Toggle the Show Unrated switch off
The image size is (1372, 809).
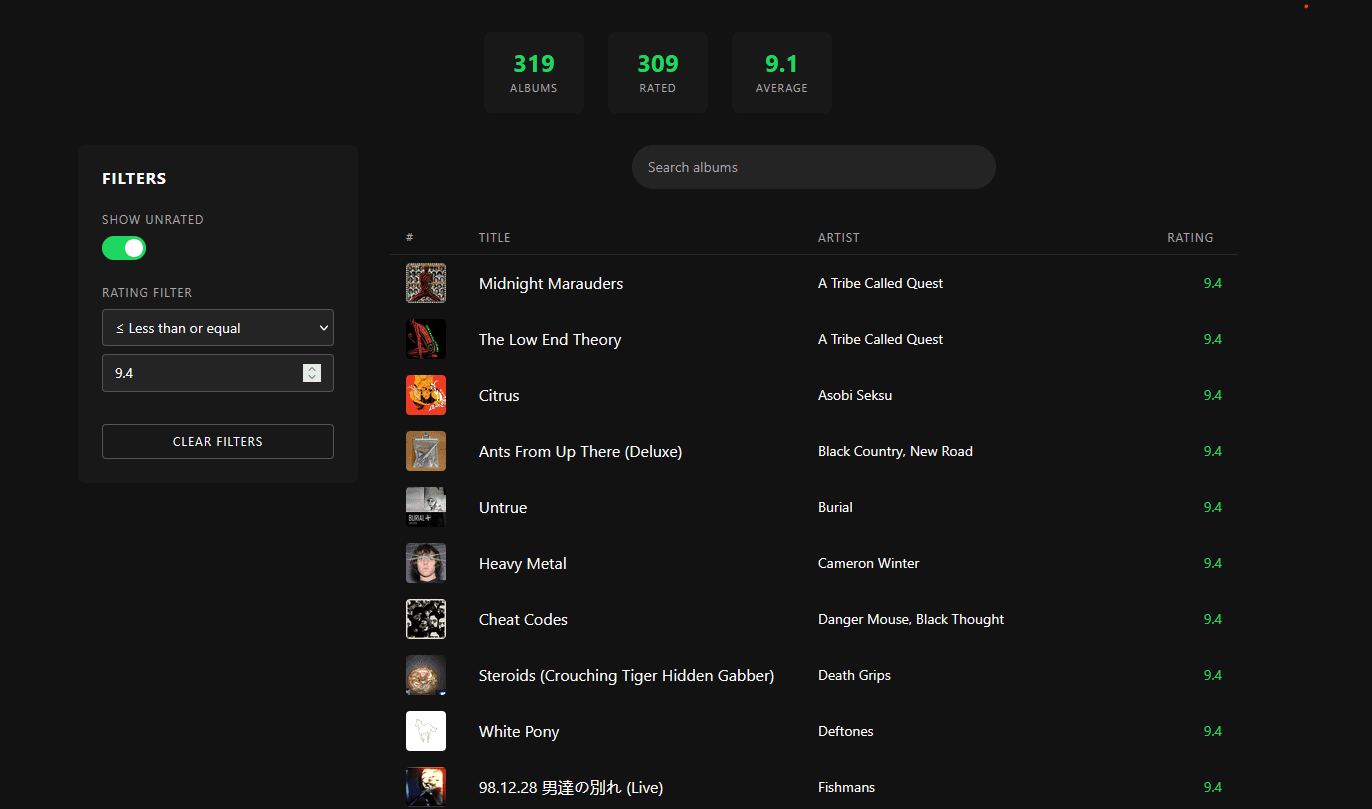pyautogui.click(x=124, y=248)
